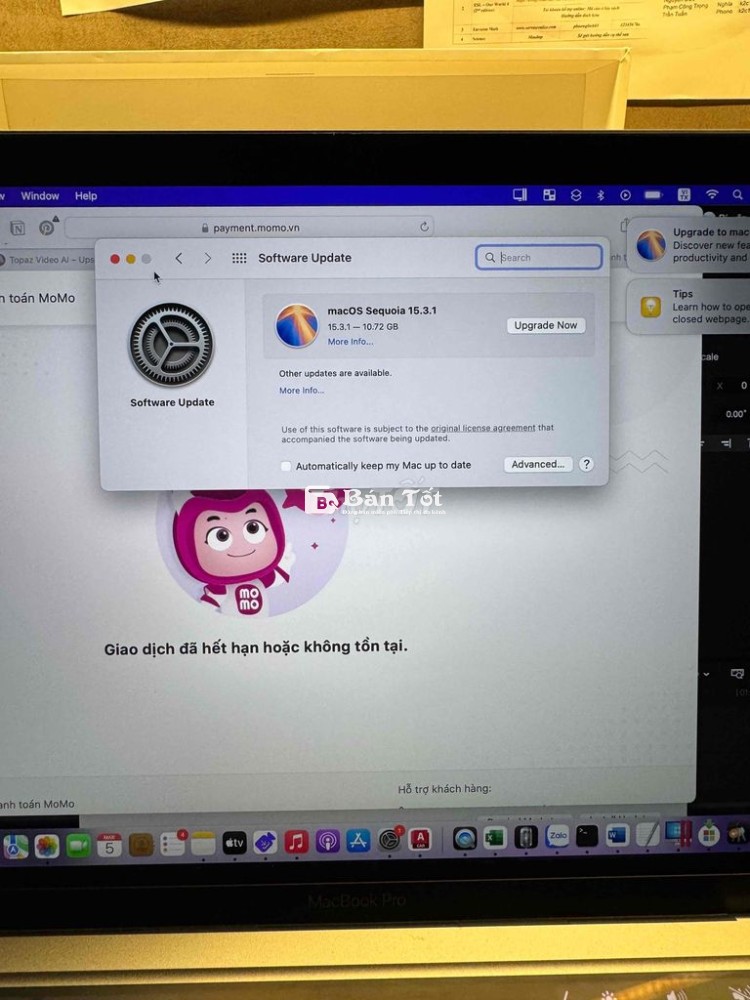Click the Software Update gear icon
This screenshot has width=750, height=1000.
point(171,344)
